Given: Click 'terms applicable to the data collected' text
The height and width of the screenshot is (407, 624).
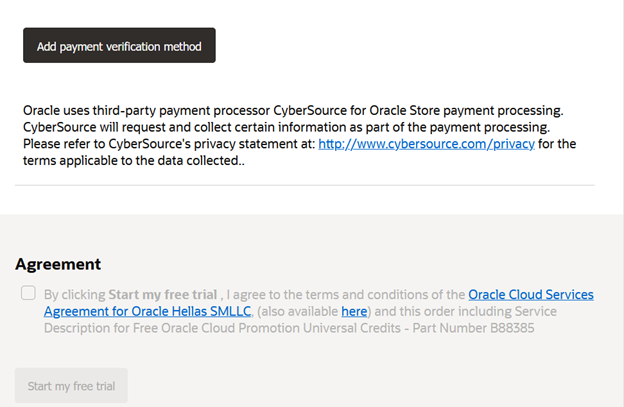Looking at the screenshot, I should tap(131, 160).
